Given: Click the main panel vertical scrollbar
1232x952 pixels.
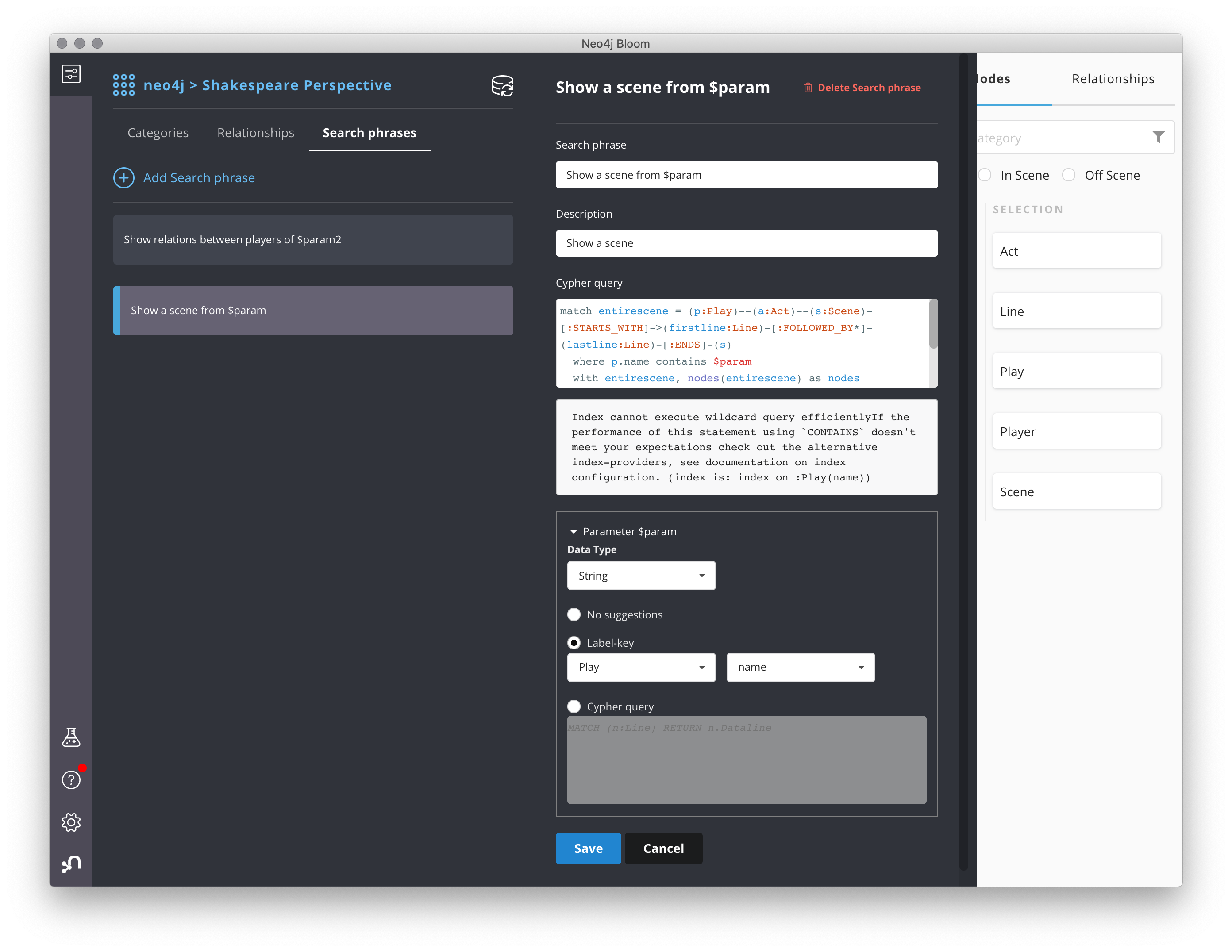Looking at the screenshot, I should [x=963, y=462].
